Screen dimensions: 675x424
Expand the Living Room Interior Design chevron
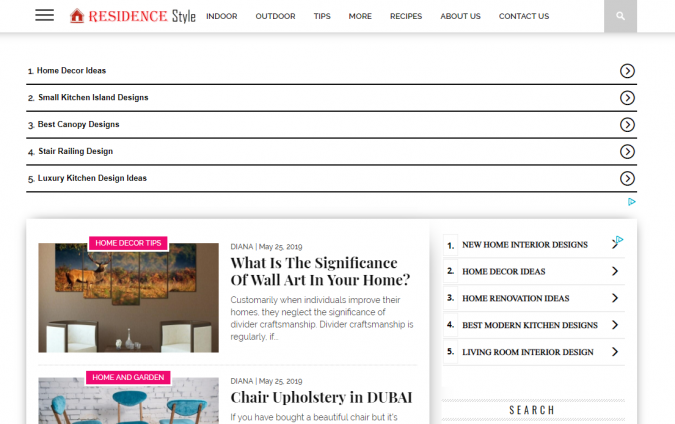click(615, 352)
